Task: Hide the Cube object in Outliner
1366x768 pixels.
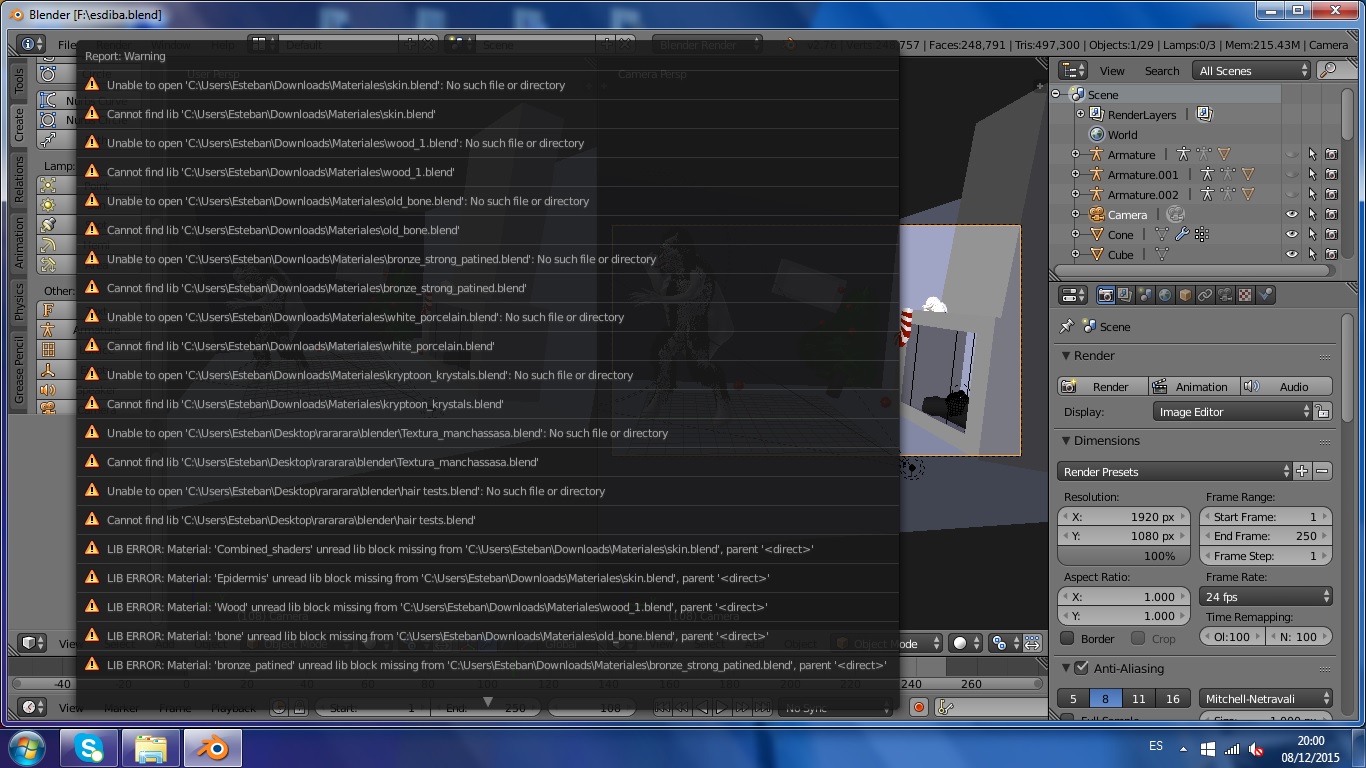Action: pyautogui.click(x=1292, y=255)
